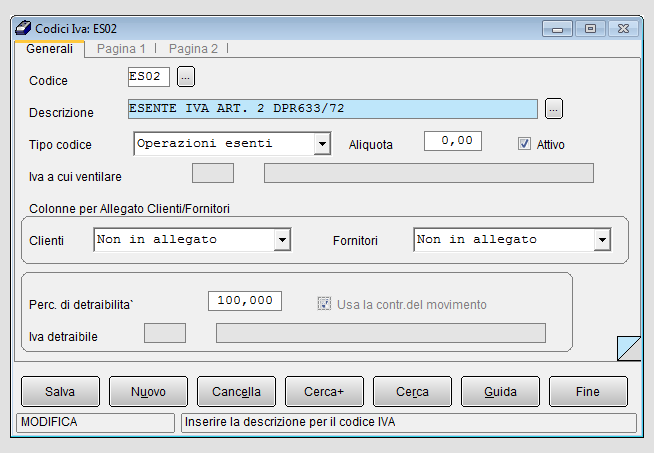Click the Cancella button

pos(236,391)
